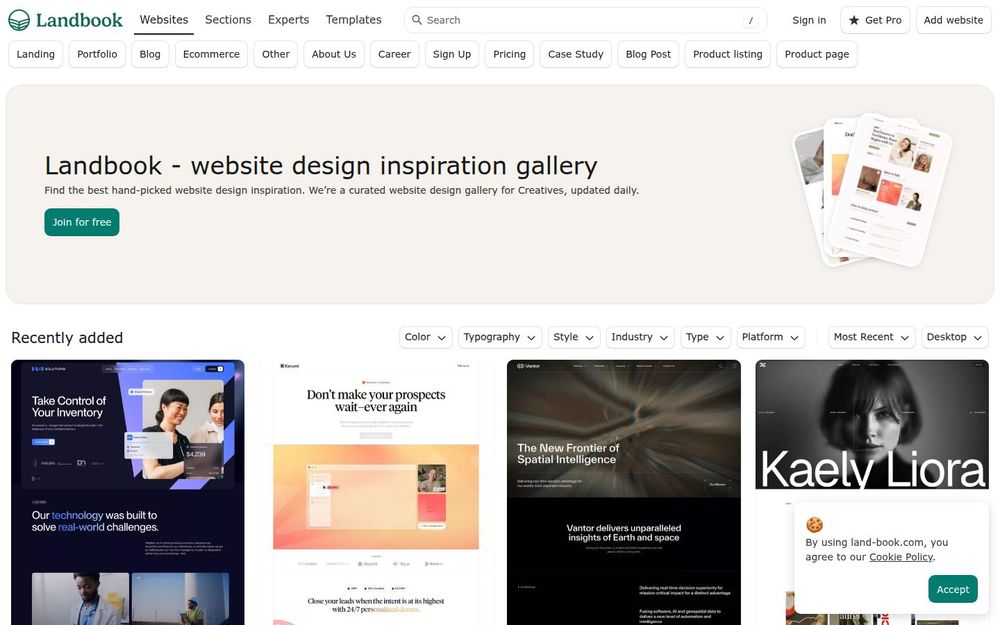Click the Join for free button

tap(82, 222)
